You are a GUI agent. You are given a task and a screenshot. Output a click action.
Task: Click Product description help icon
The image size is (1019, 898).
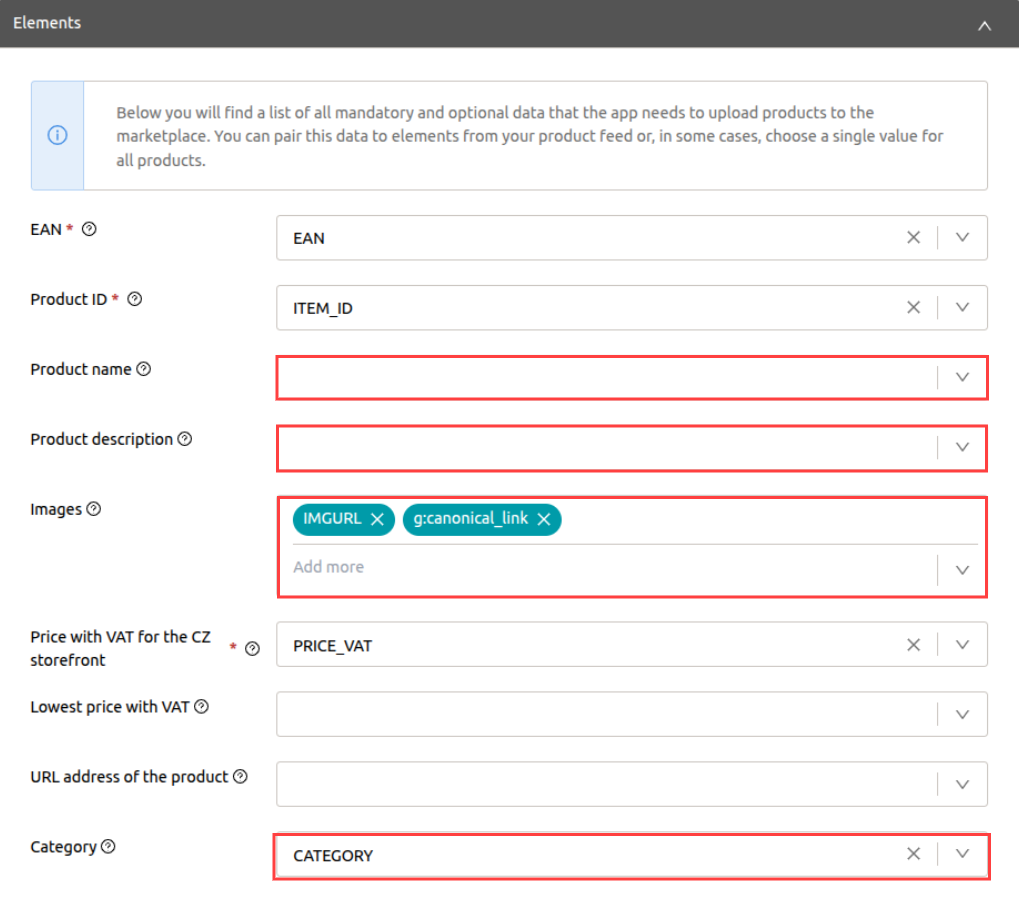tap(185, 439)
